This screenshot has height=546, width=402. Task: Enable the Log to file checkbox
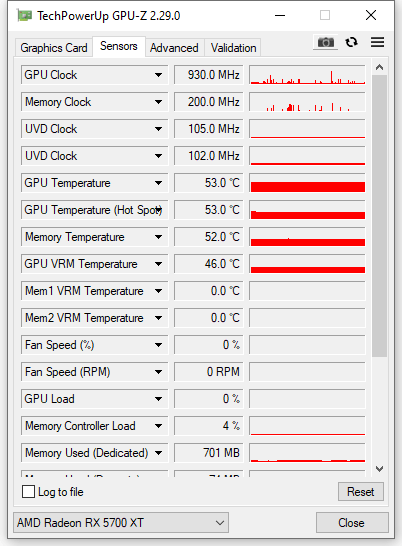(28, 492)
